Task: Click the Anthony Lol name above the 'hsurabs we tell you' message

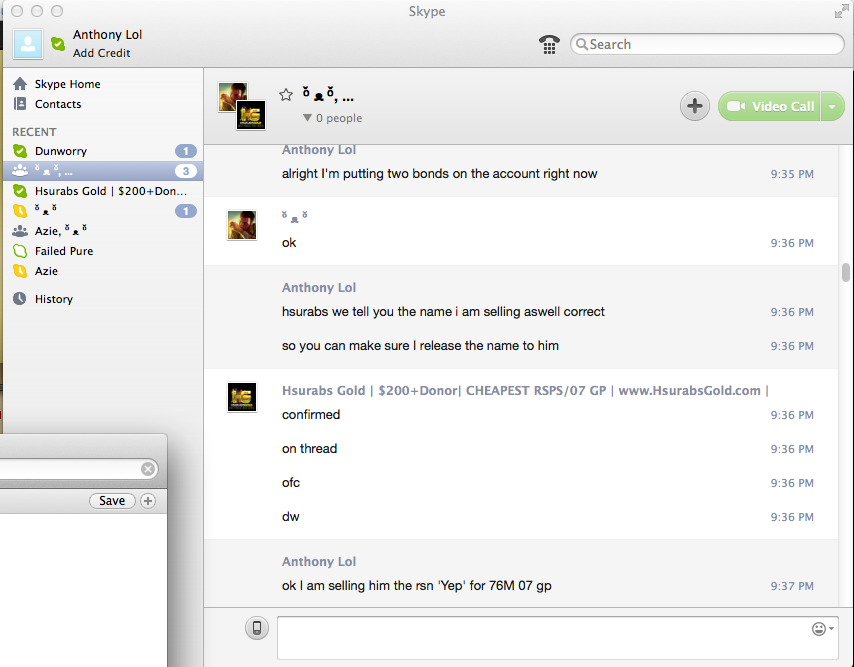Action: (319, 287)
